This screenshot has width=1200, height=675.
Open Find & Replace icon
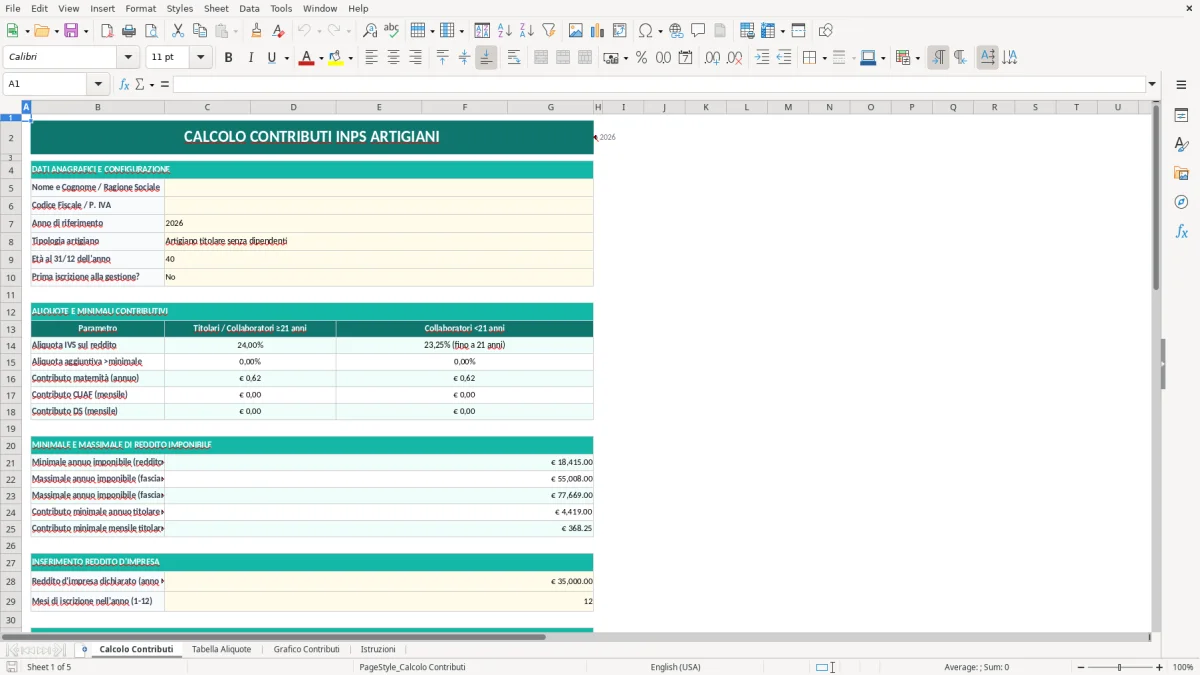point(370,31)
